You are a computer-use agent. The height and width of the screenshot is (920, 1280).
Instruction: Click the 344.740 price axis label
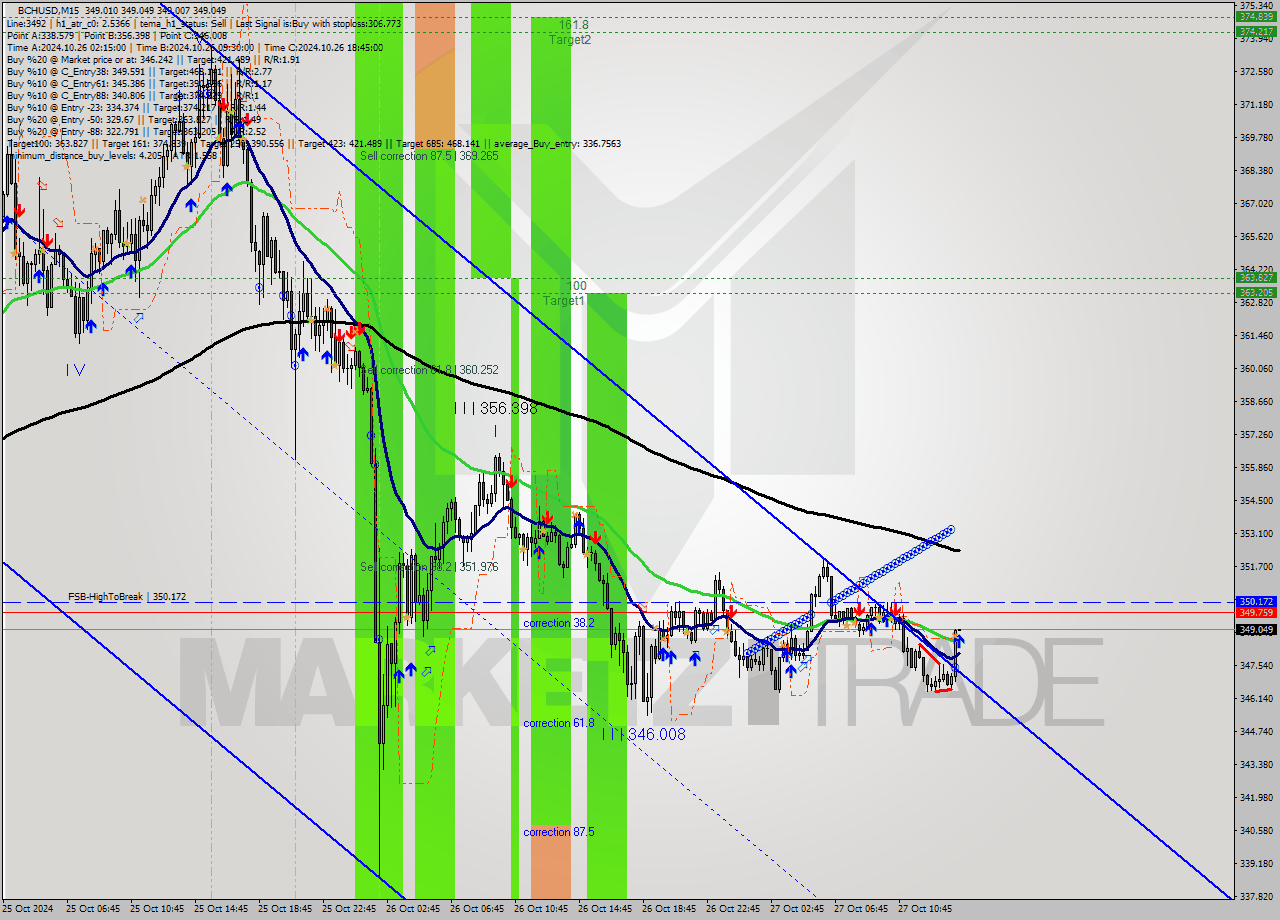[x=1256, y=732]
